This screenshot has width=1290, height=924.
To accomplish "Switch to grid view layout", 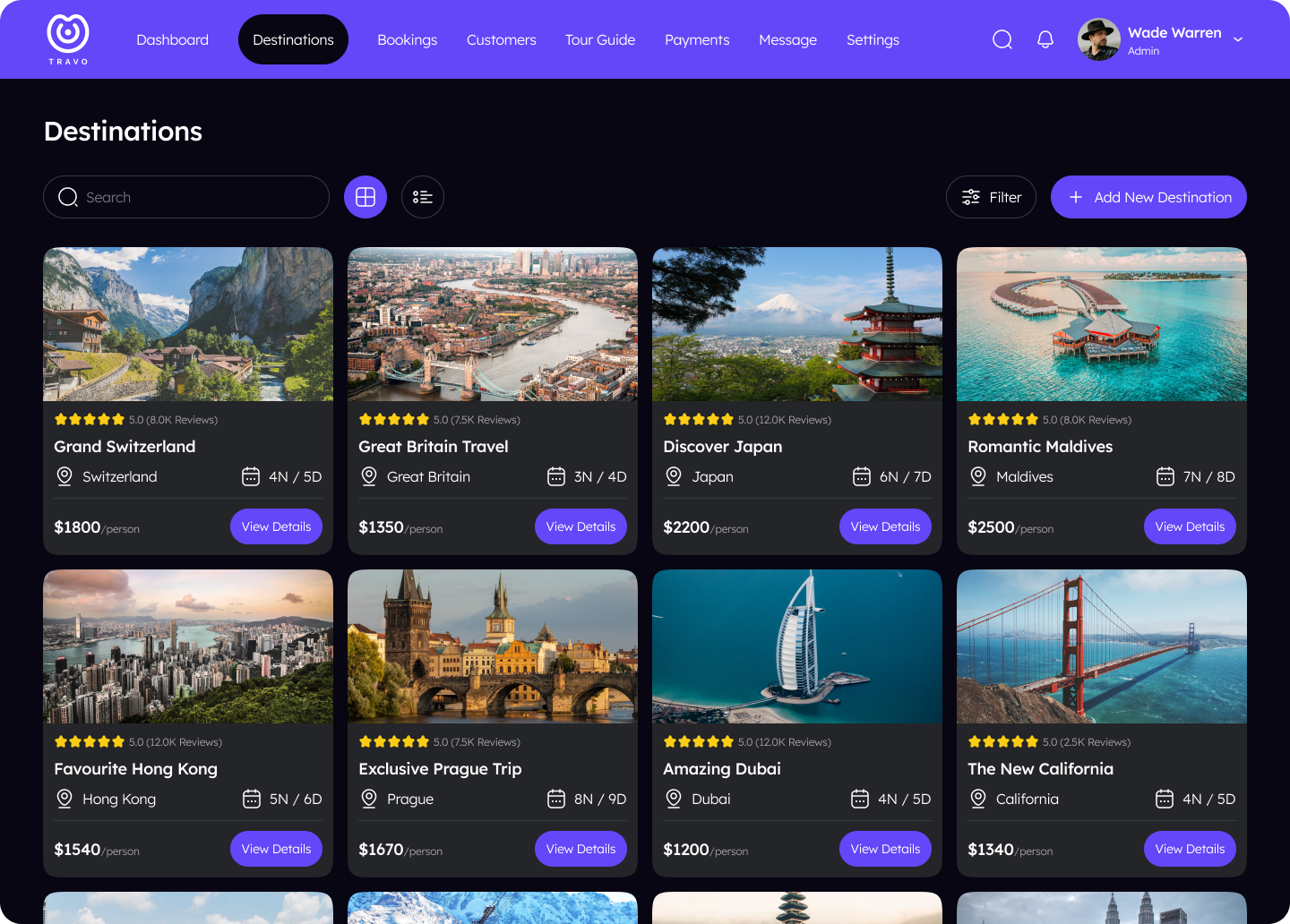I will click(x=365, y=197).
